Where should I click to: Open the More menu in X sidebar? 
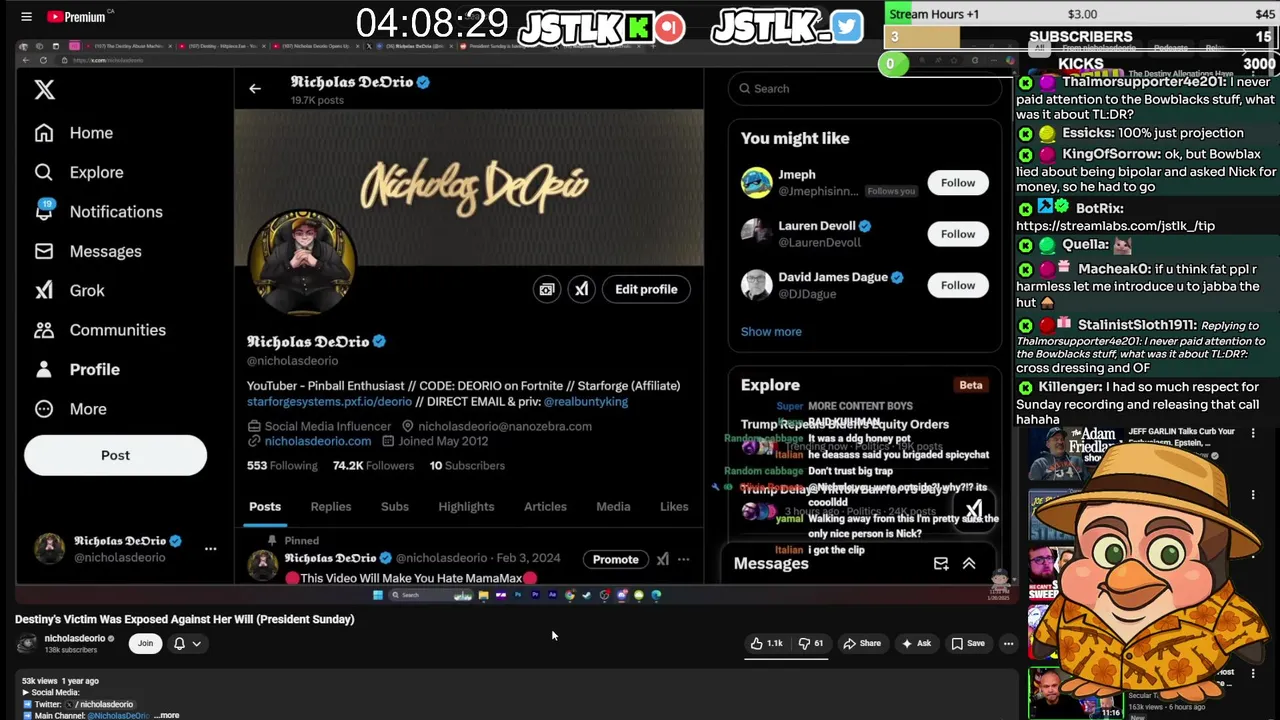click(x=70, y=409)
